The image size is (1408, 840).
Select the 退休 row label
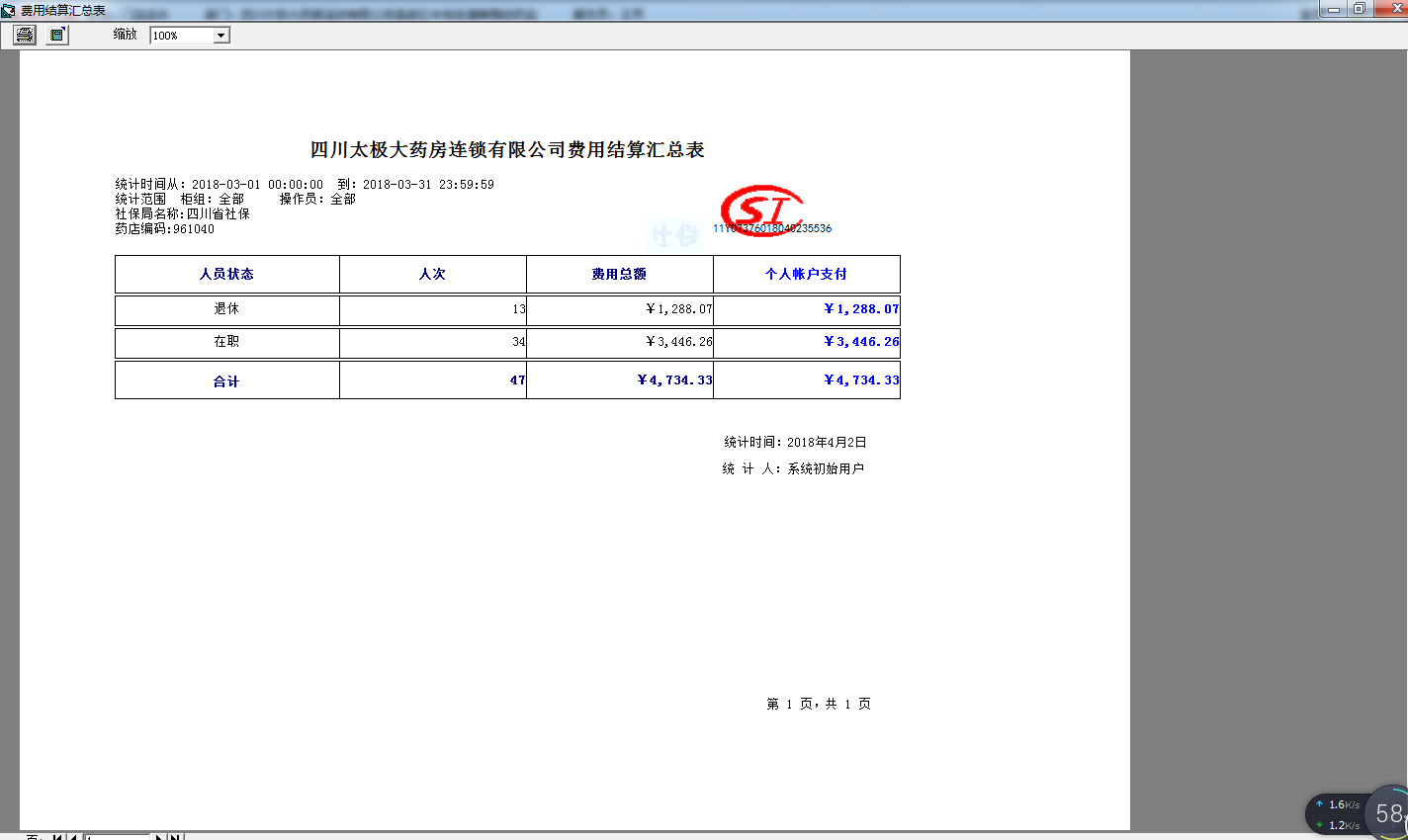tap(226, 308)
